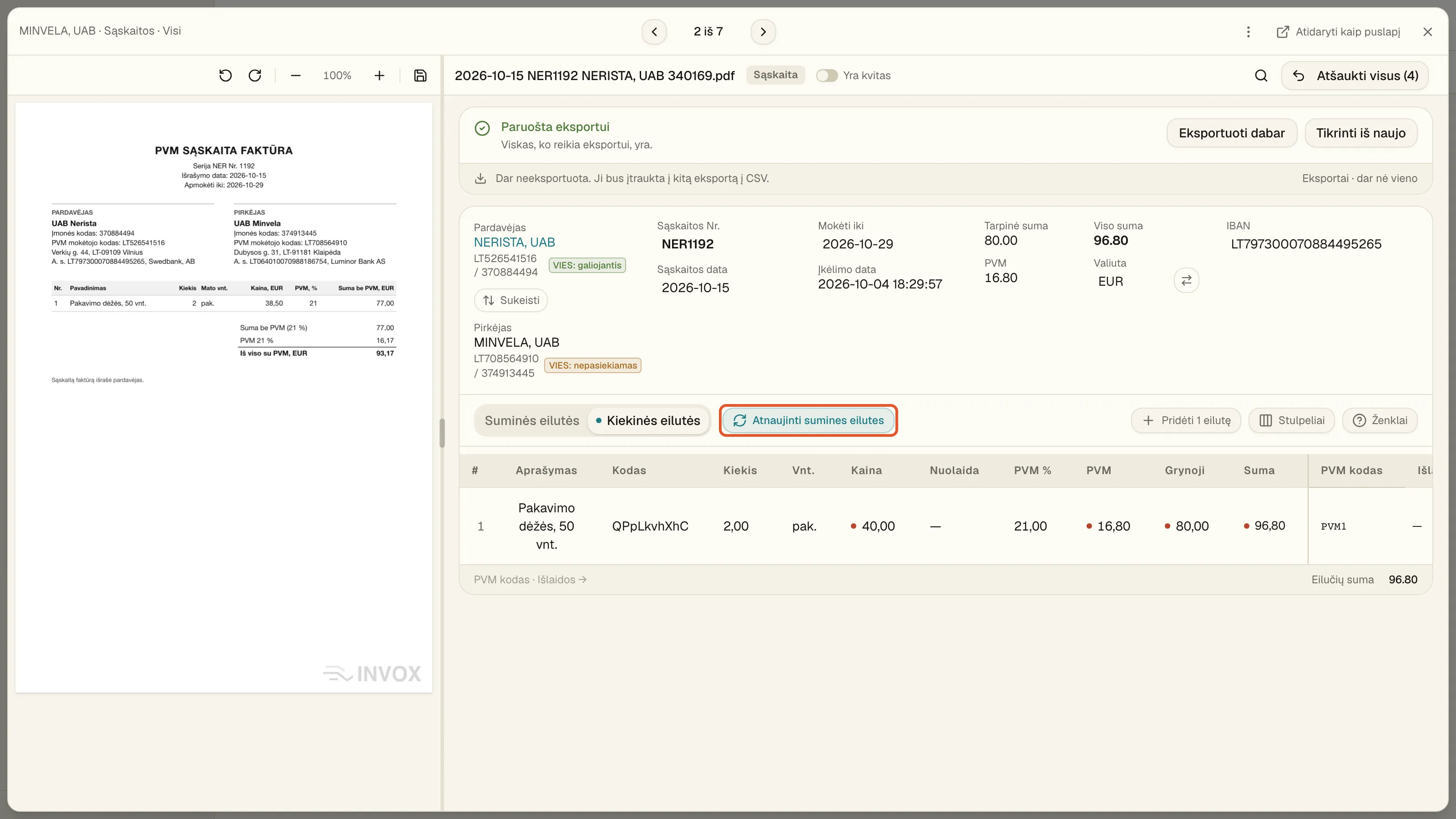Image resolution: width=1456 pixels, height=819 pixels.
Task: Swap currency with the exchange arrows icon
Action: click(1186, 280)
